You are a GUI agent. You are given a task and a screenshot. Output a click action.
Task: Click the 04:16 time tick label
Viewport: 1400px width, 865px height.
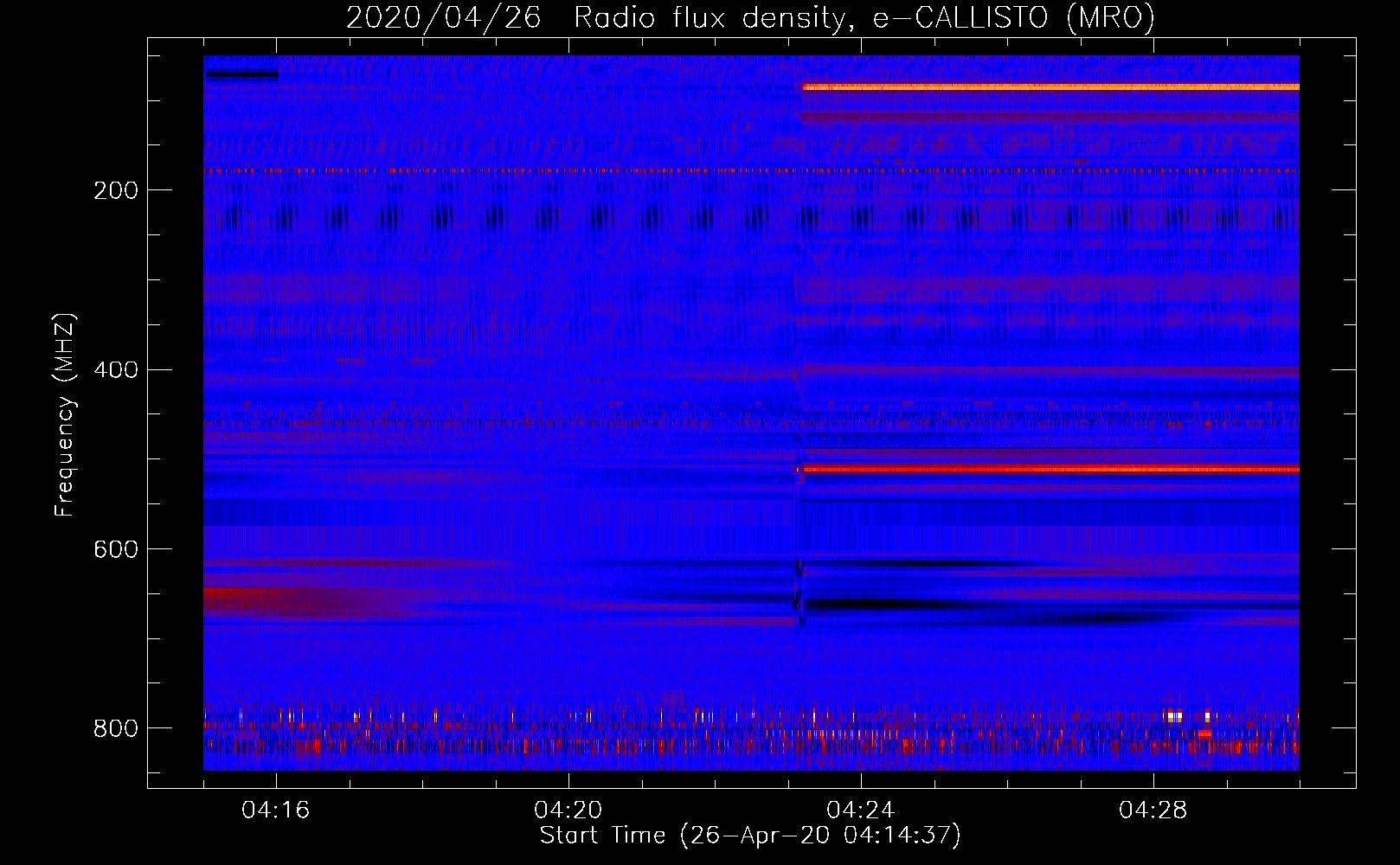click(x=276, y=811)
